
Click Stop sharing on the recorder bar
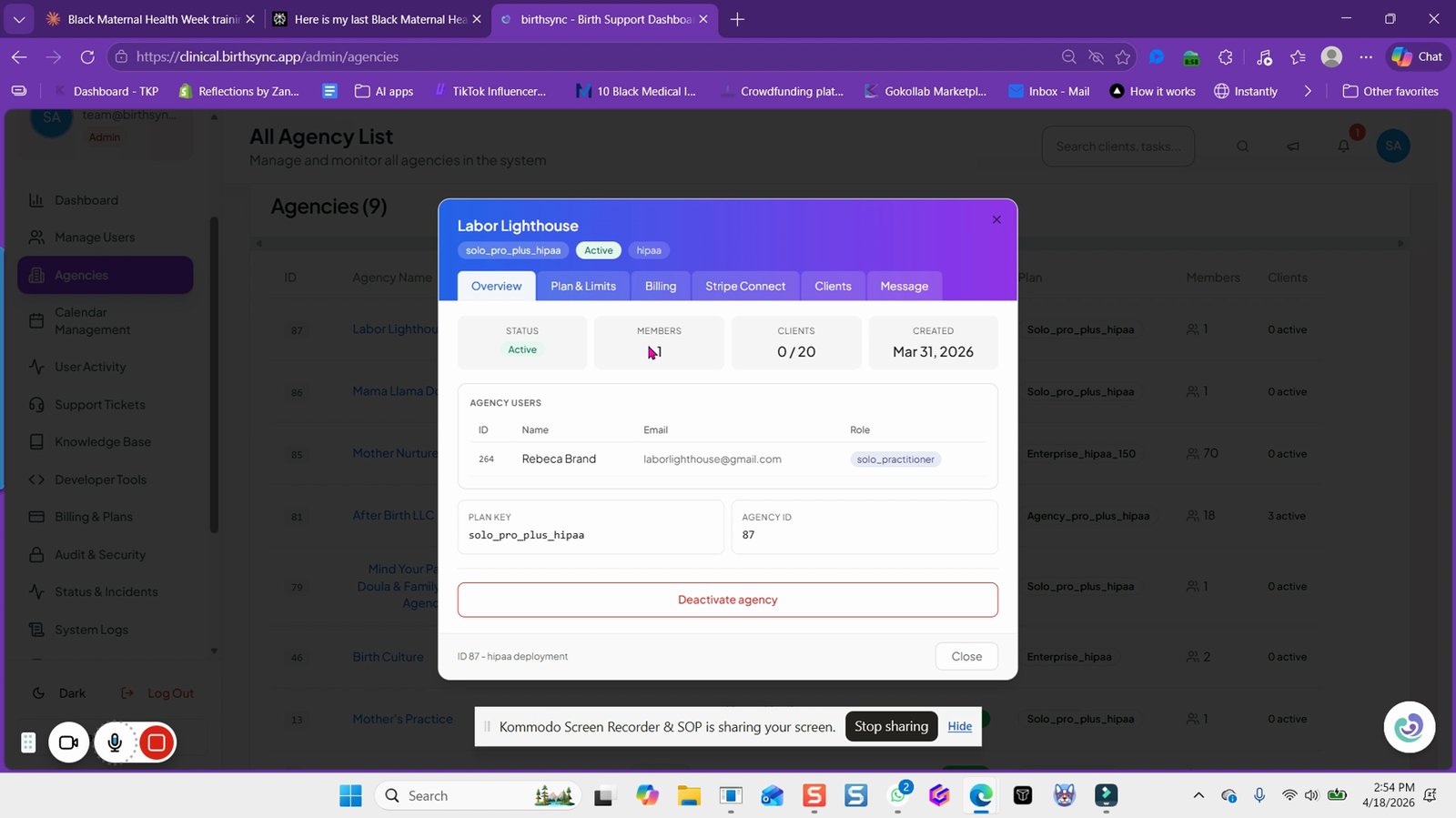(891, 726)
